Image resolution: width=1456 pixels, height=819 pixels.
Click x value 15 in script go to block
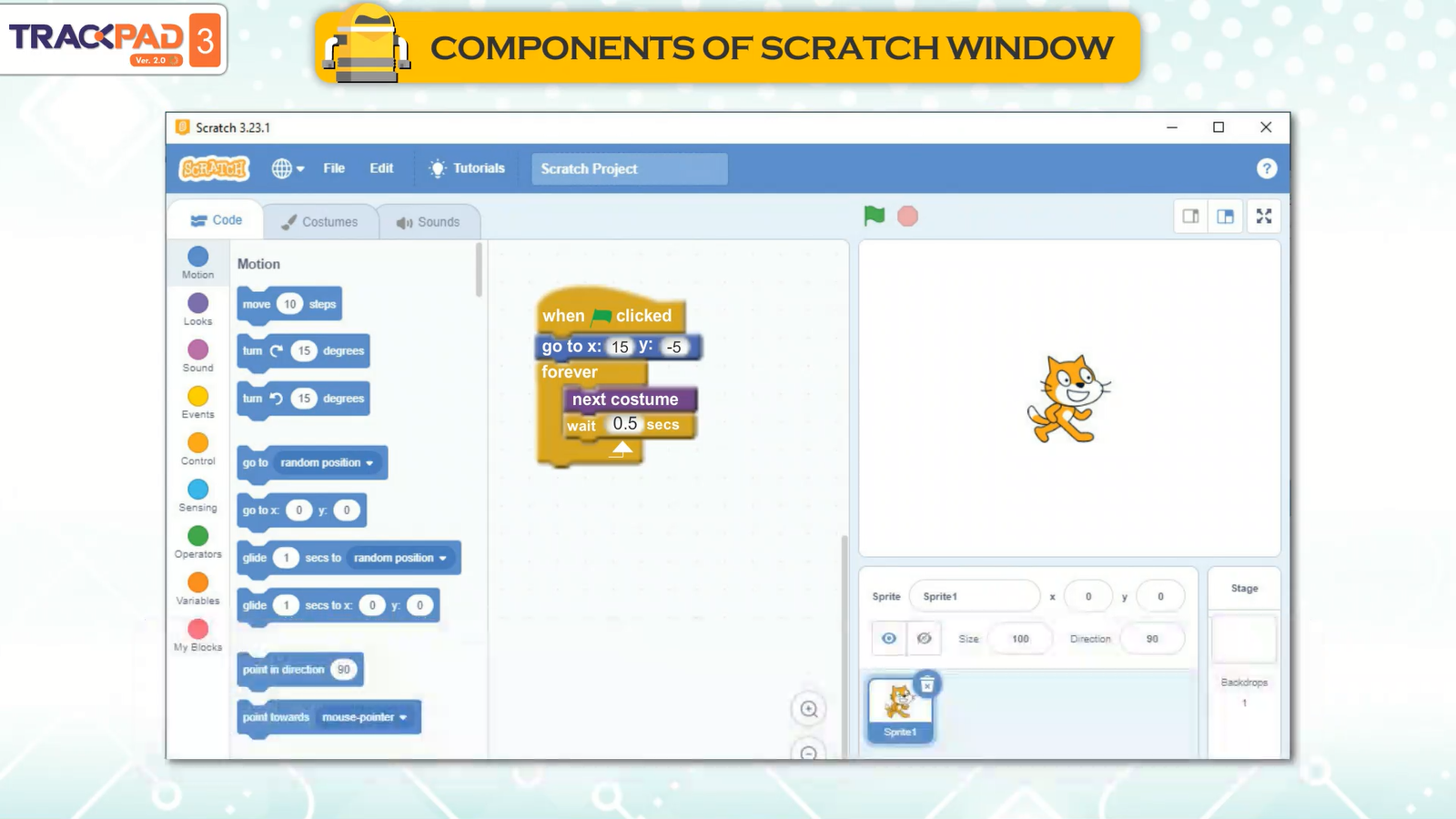[x=620, y=347]
